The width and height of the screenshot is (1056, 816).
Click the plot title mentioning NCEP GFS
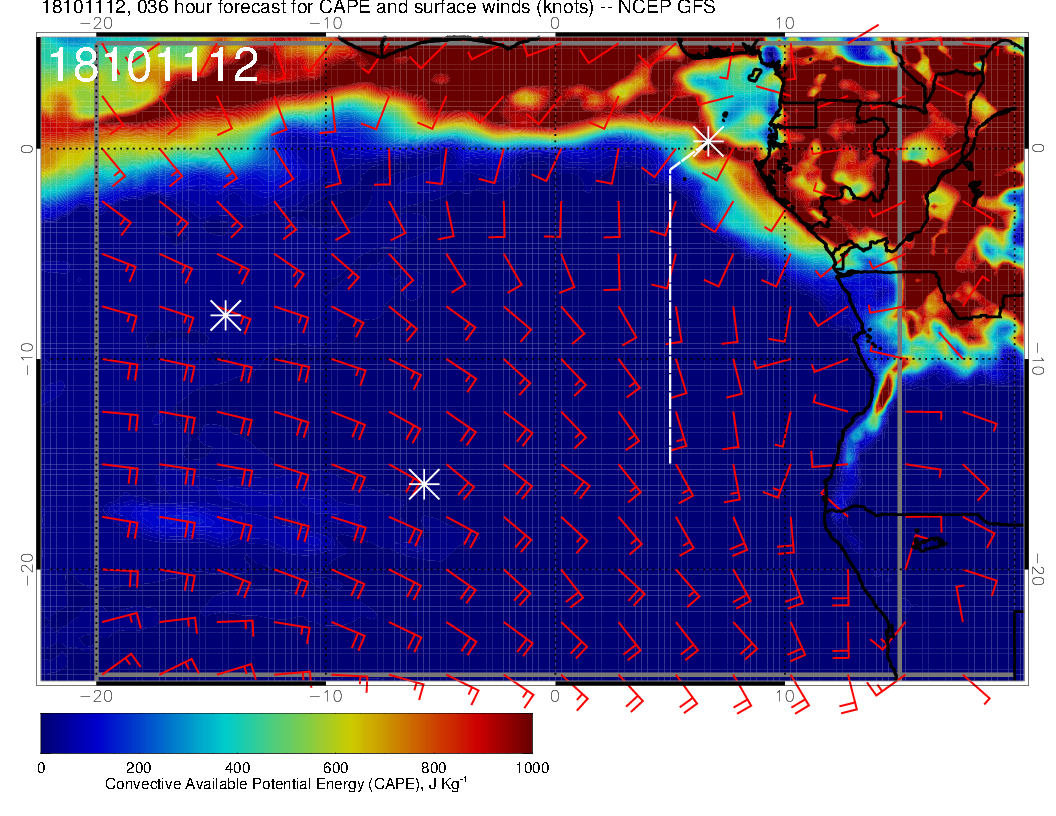point(378,7)
